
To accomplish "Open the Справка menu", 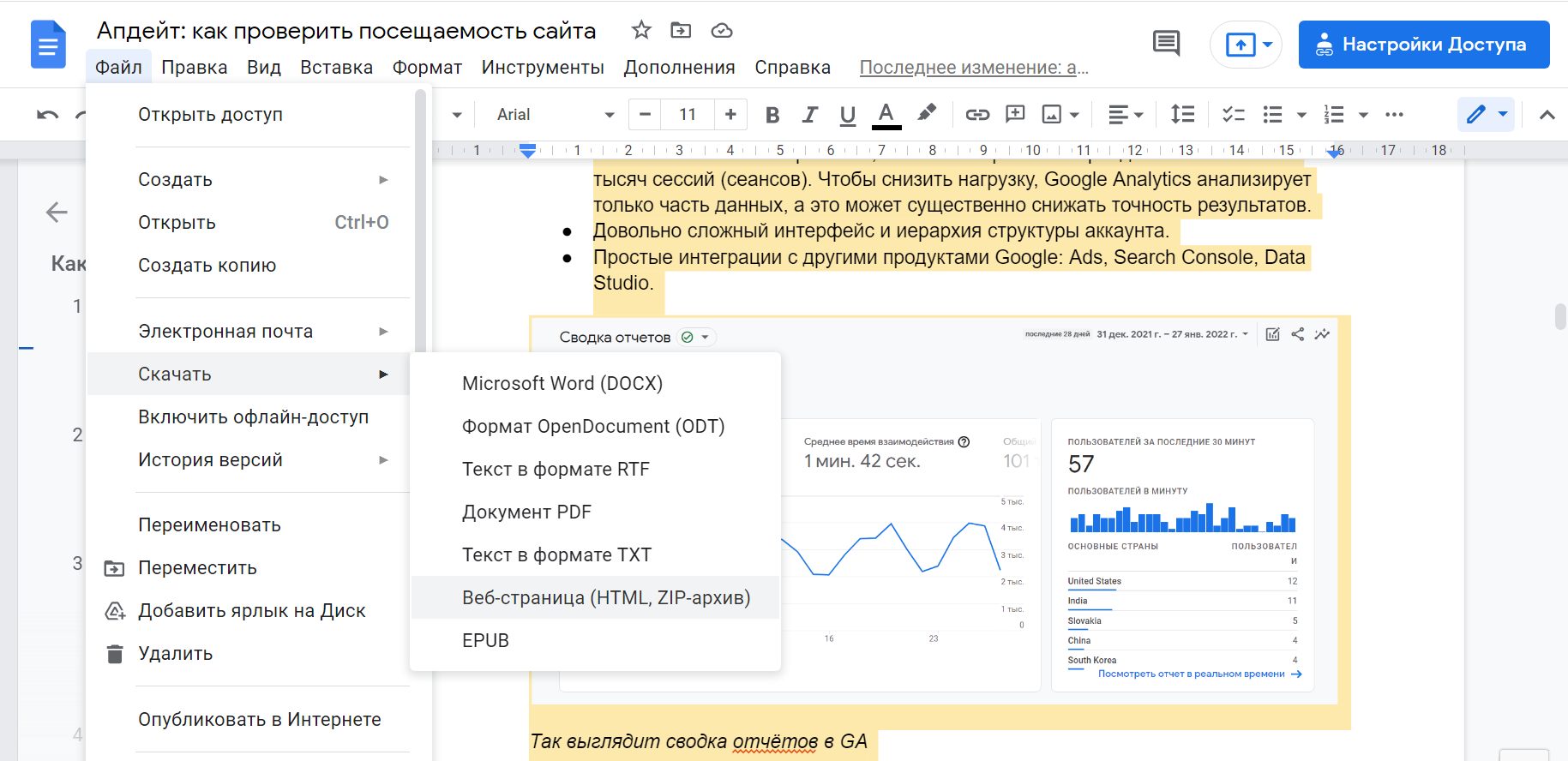I will [792, 67].
